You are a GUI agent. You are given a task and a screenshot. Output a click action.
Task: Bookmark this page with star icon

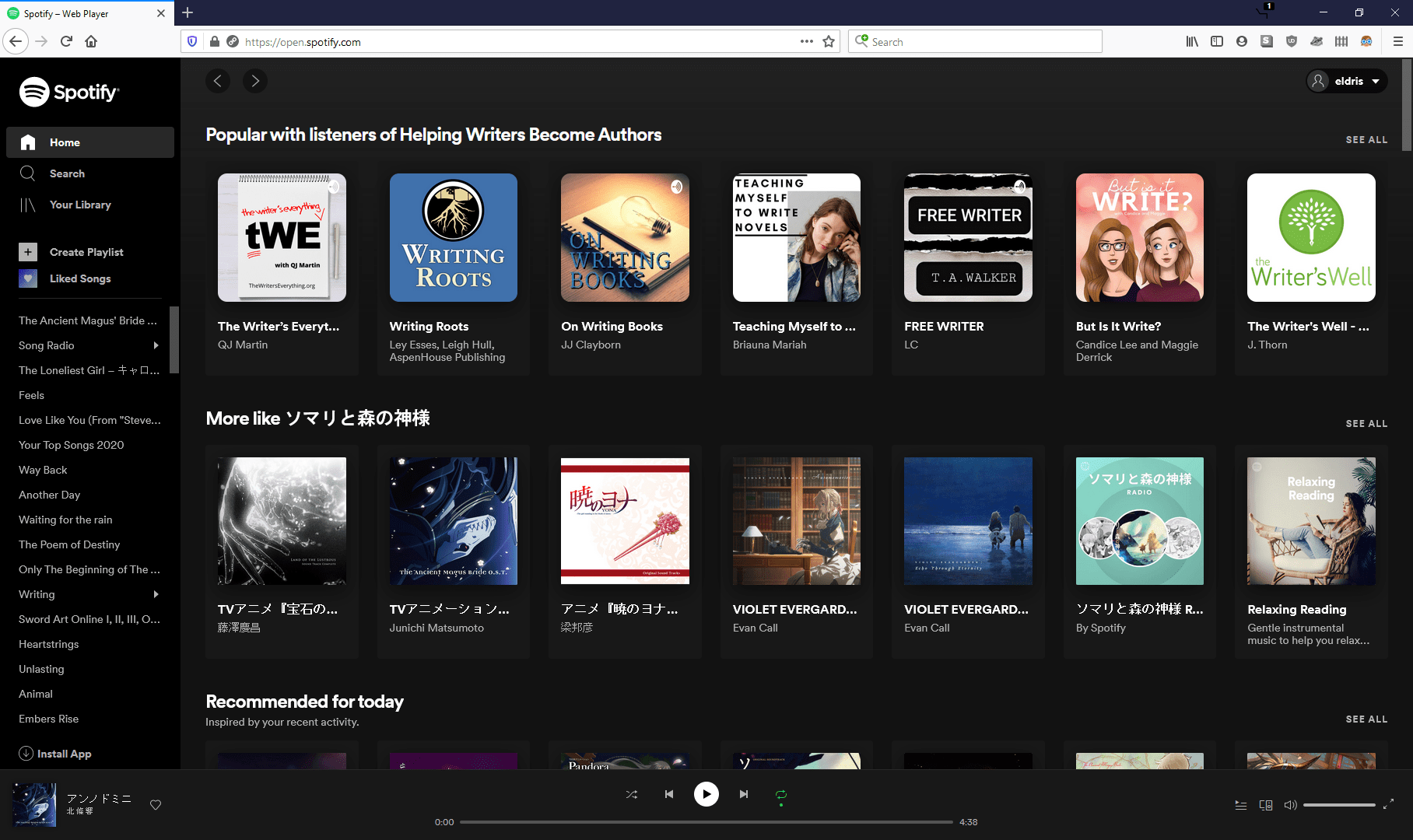coord(829,41)
